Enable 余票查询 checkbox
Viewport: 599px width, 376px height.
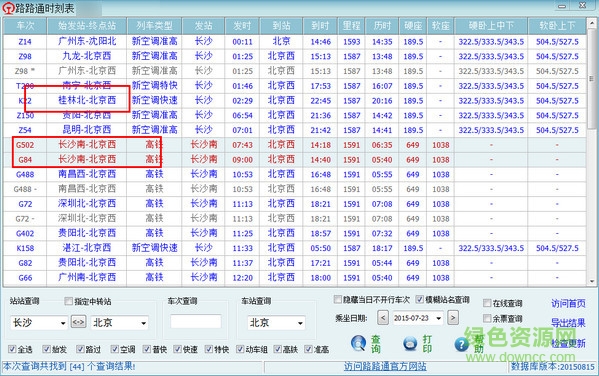[x=487, y=318]
